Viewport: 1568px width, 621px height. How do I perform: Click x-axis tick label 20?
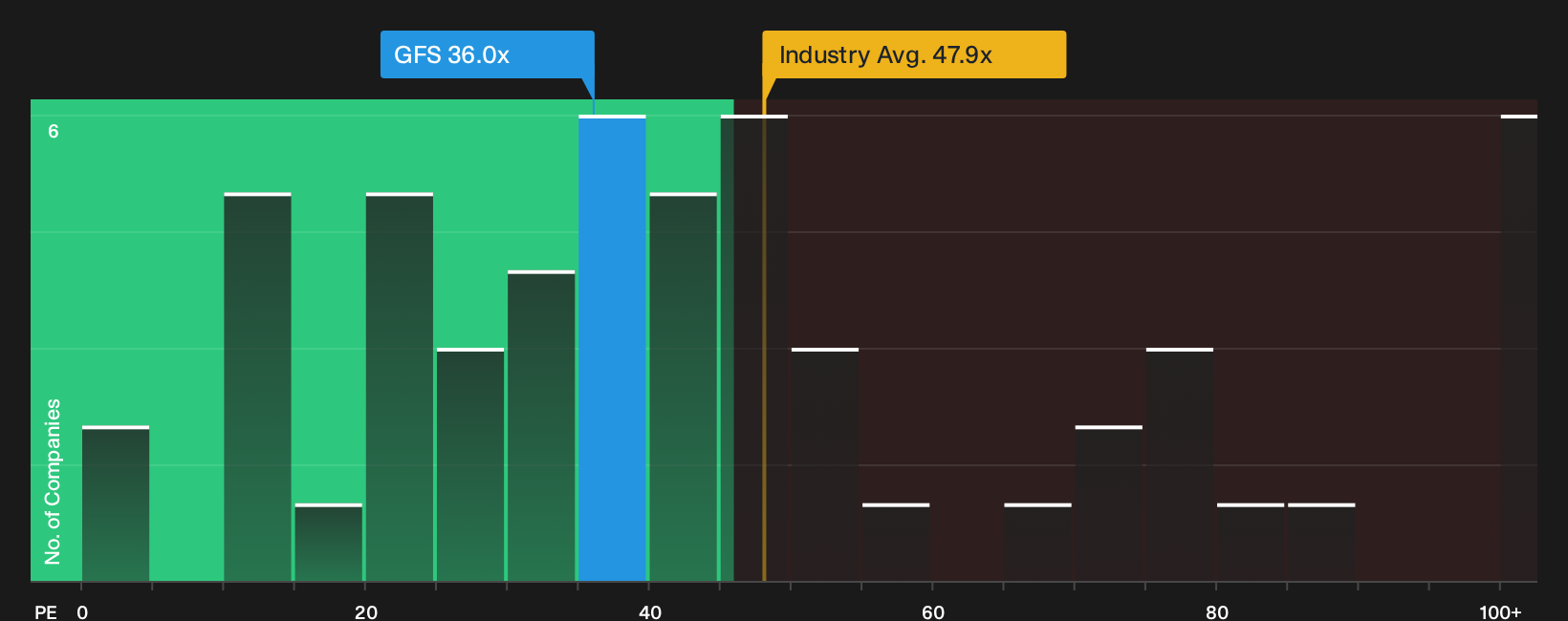point(366,611)
